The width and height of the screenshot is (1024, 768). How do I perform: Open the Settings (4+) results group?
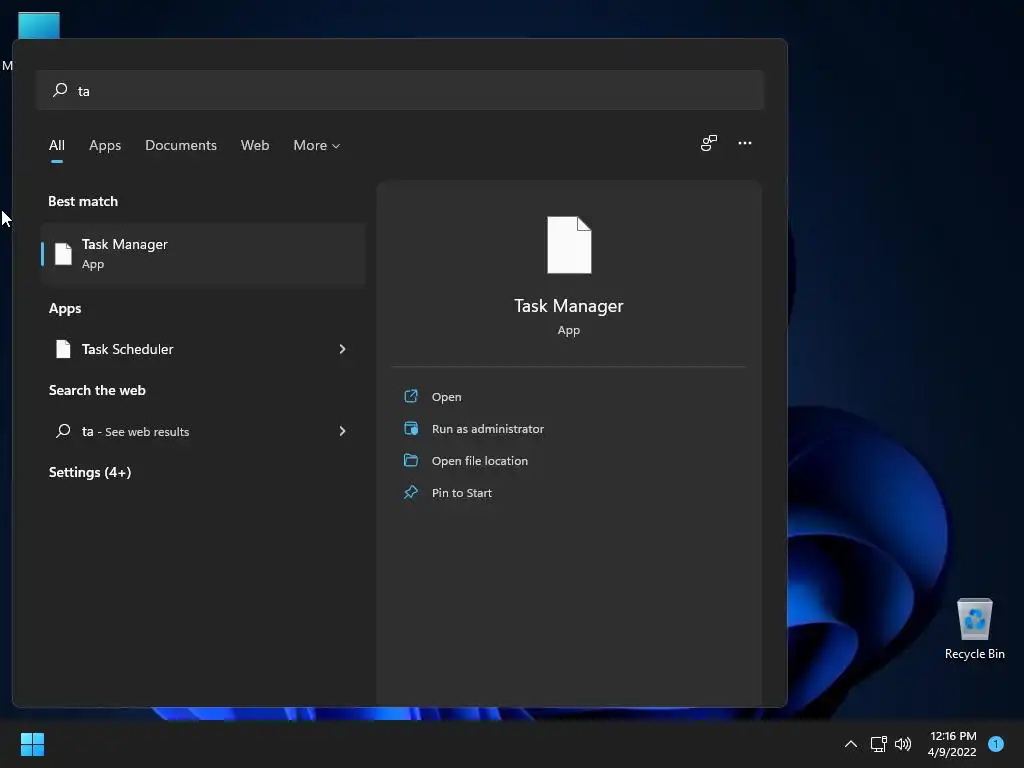[x=90, y=472]
